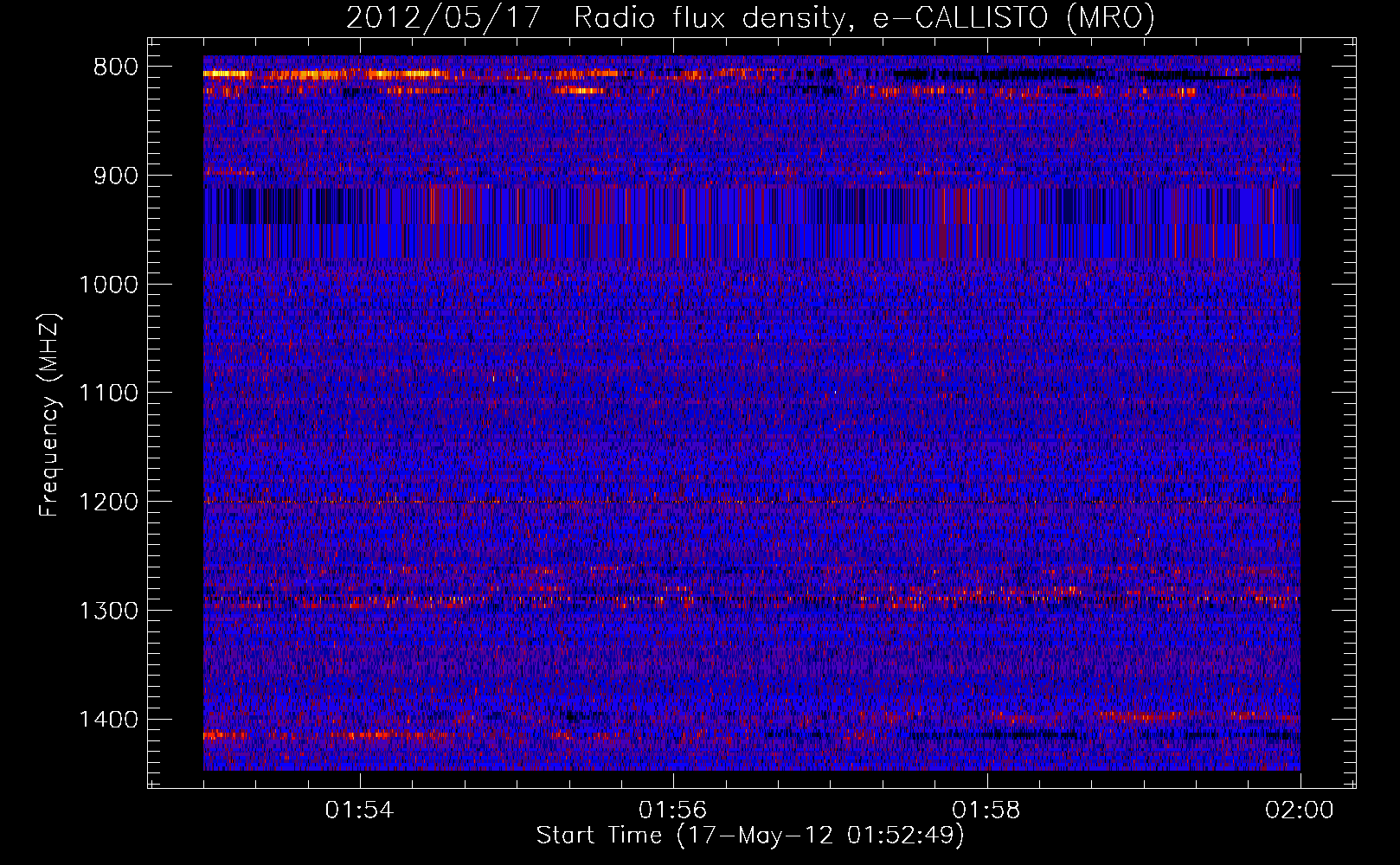The image size is (1400, 865).
Task: Click the 01:54 time tick label
Action: pyautogui.click(x=359, y=811)
